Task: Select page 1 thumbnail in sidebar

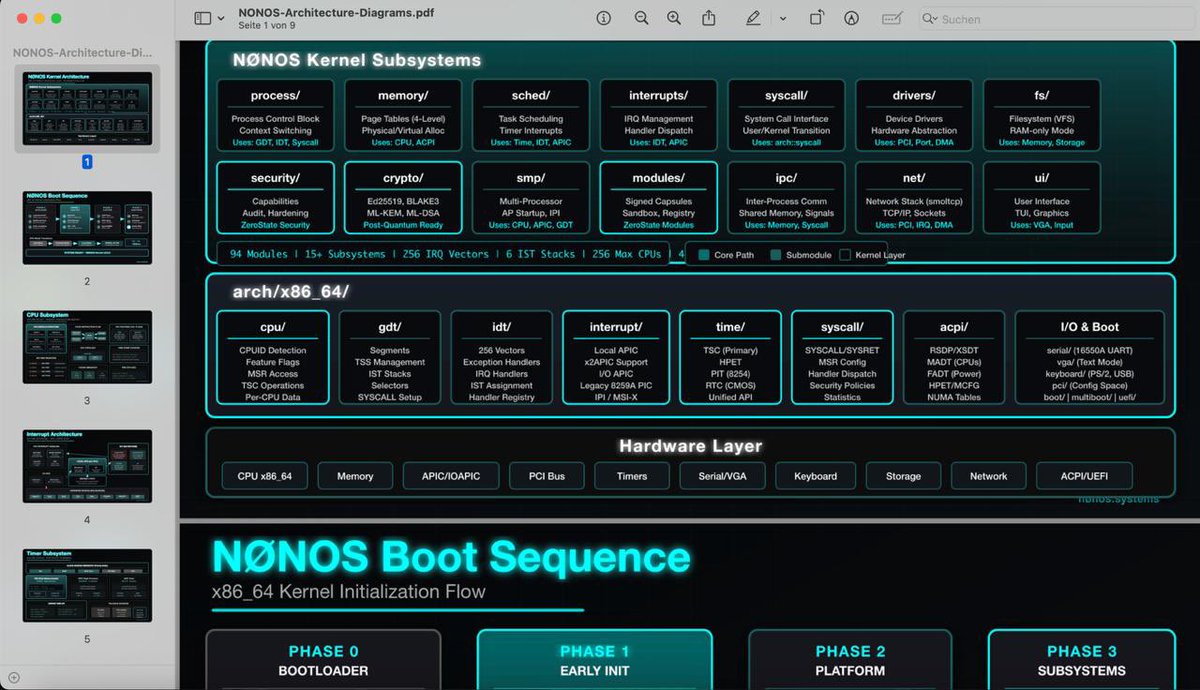Action: click(87, 109)
